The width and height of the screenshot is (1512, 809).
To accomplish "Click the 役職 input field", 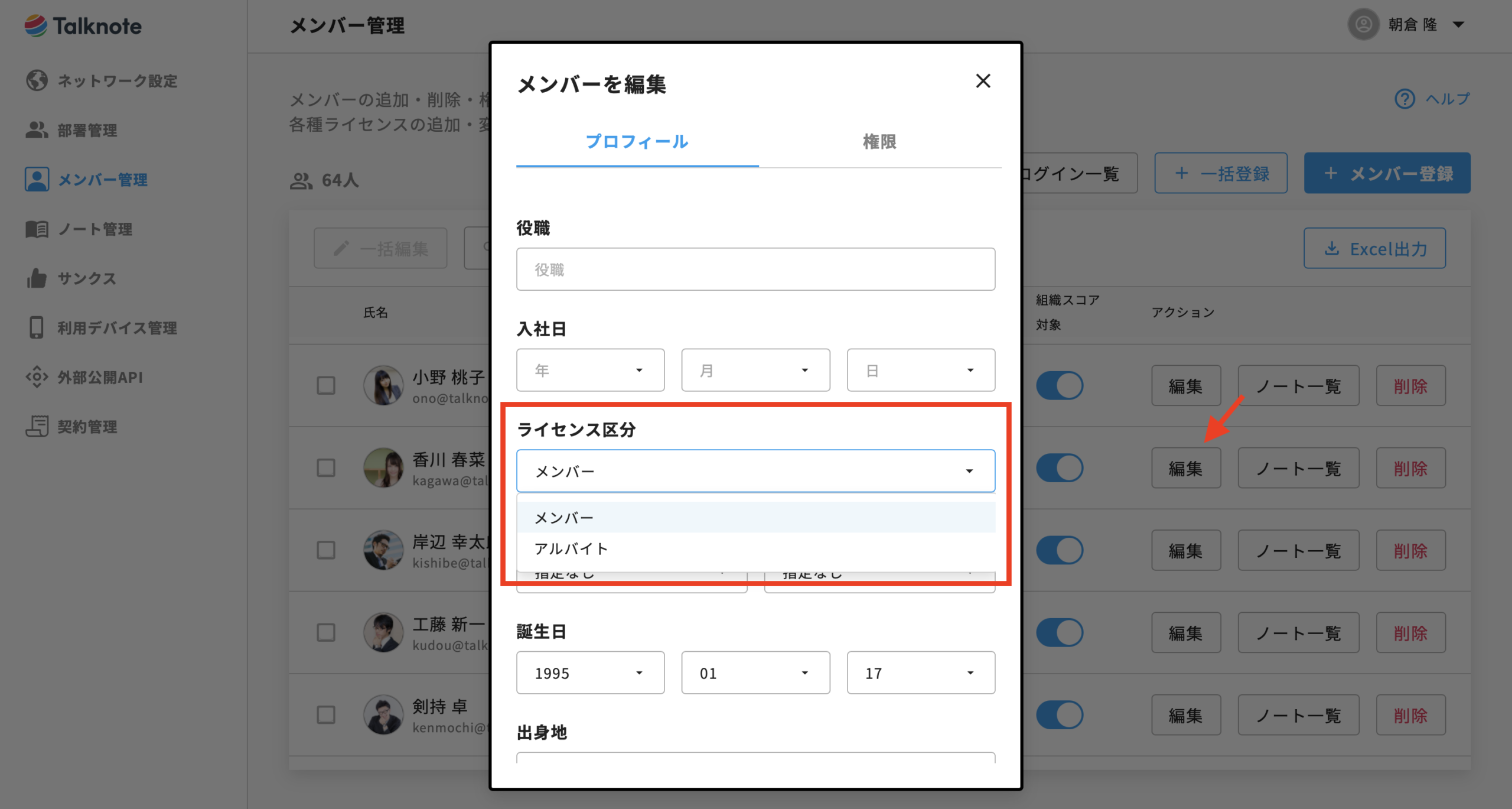I will 755,269.
